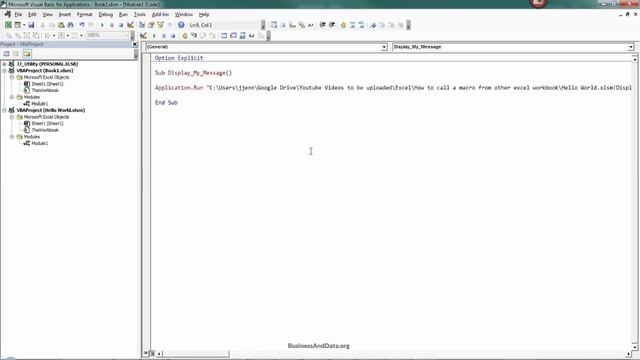Click the Watch Window icon in the Debug toolbar
This screenshot has height=360, width=640.
[x=242, y=36]
